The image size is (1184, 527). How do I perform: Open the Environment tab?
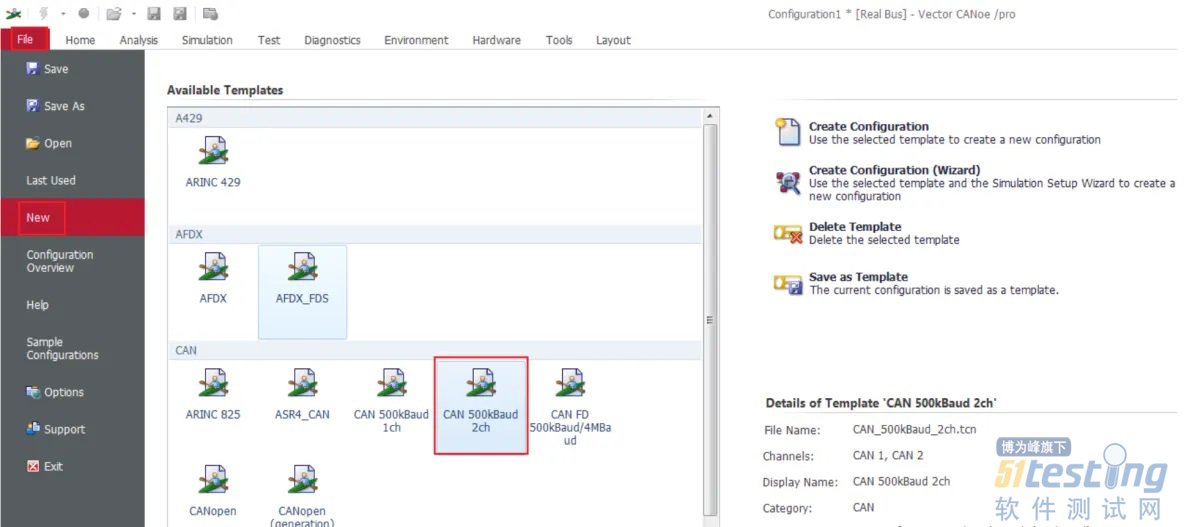(x=416, y=40)
